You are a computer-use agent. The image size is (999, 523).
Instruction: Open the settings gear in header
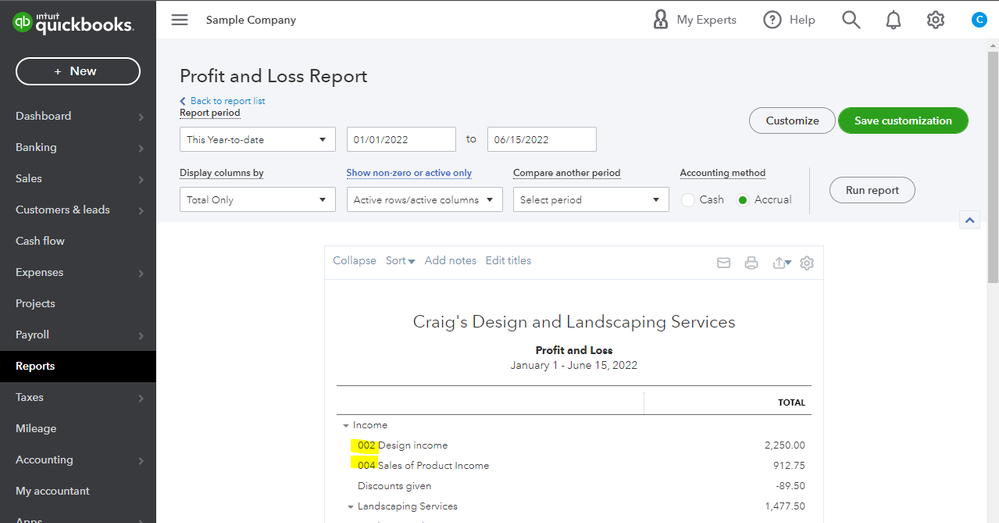[935, 20]
